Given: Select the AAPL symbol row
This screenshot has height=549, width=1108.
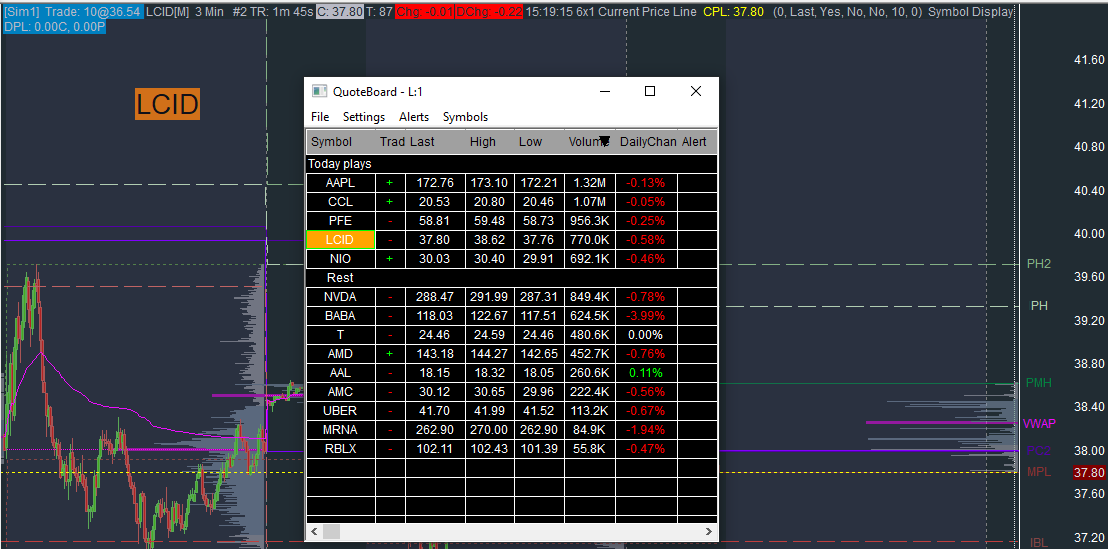Looking at the screenshot, I should point(512,183).
